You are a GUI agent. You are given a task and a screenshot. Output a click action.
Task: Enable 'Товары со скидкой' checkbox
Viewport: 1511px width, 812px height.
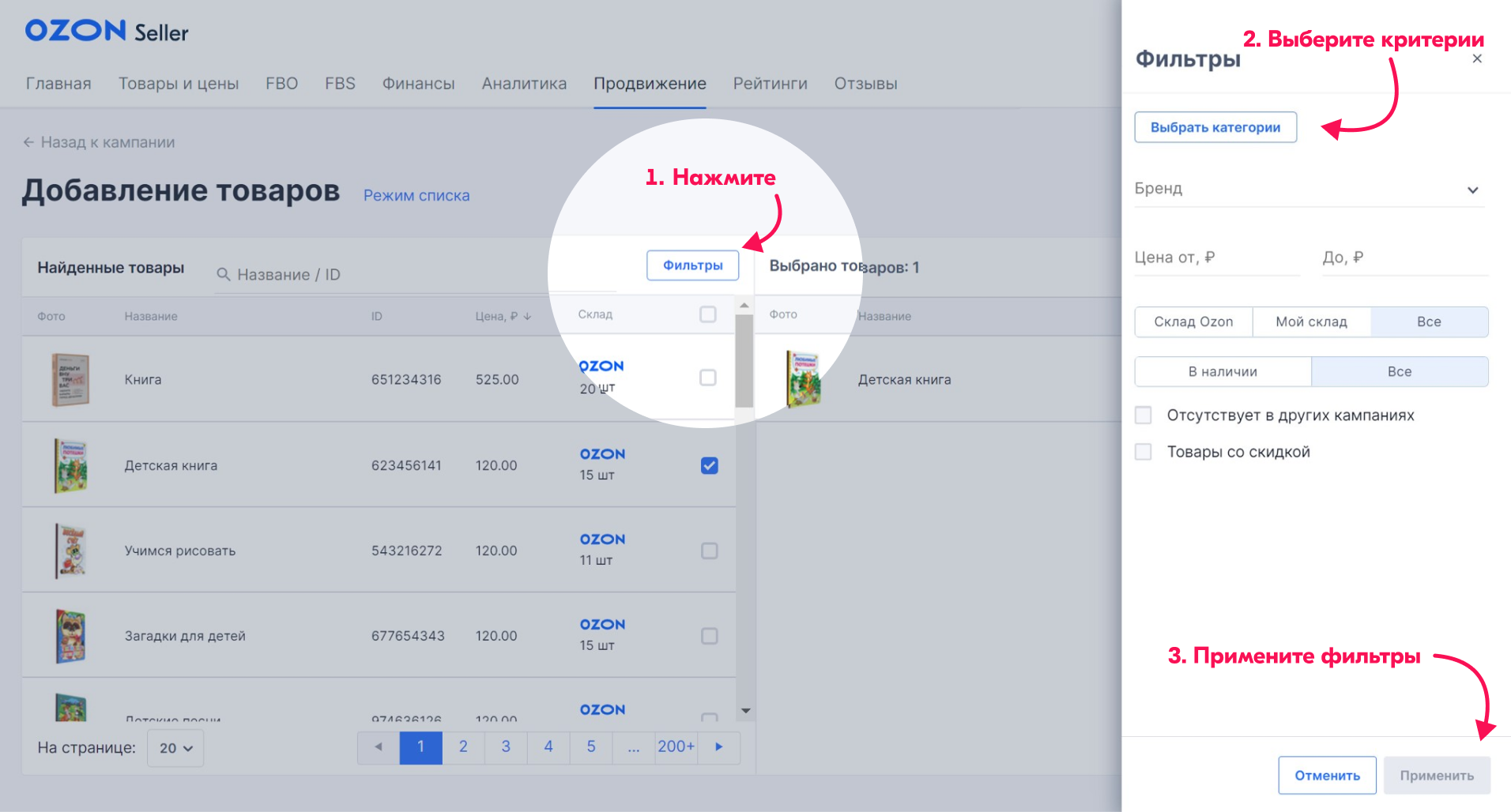point(1143,452)
